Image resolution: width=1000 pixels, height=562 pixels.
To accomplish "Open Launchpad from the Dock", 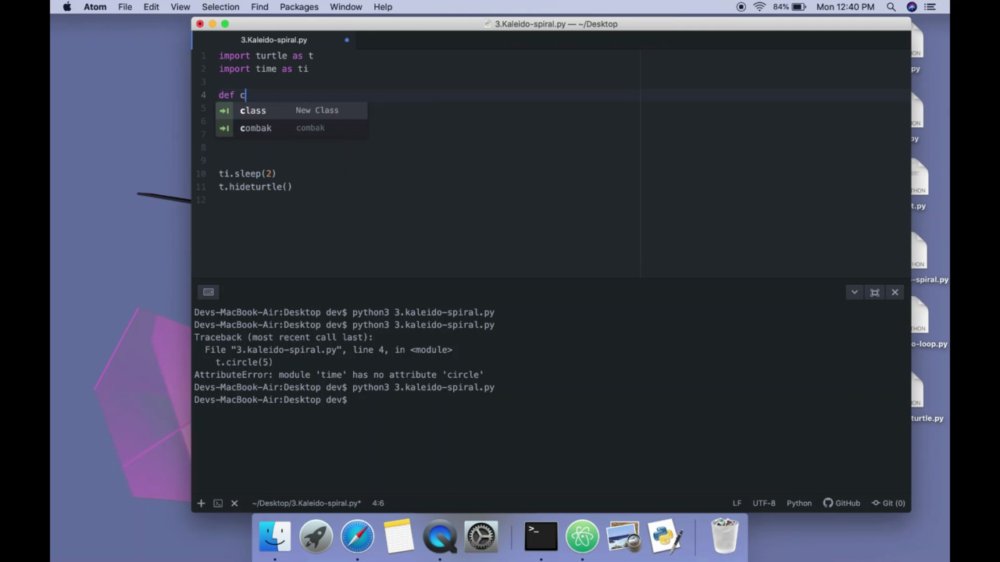I will (316, 536).
